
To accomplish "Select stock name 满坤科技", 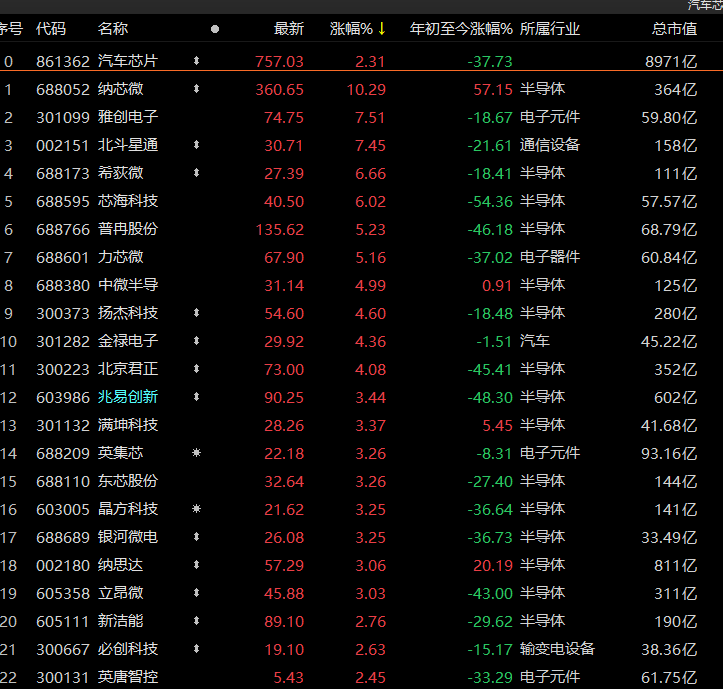I will pyautogui.click(x=128, y=425).
